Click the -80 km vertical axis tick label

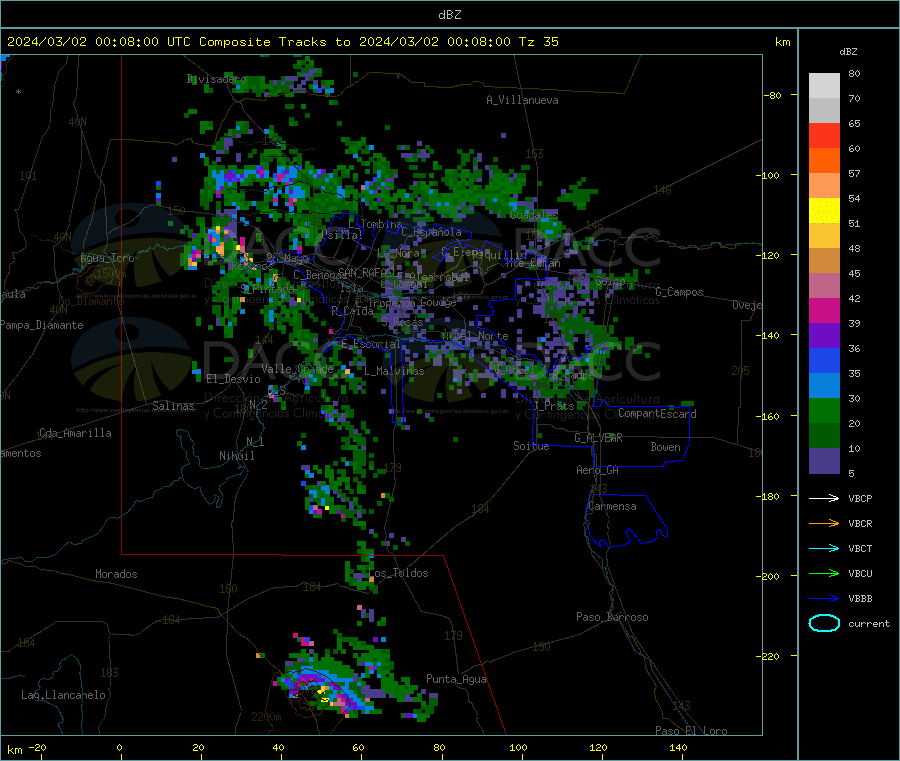click(773, 95)
